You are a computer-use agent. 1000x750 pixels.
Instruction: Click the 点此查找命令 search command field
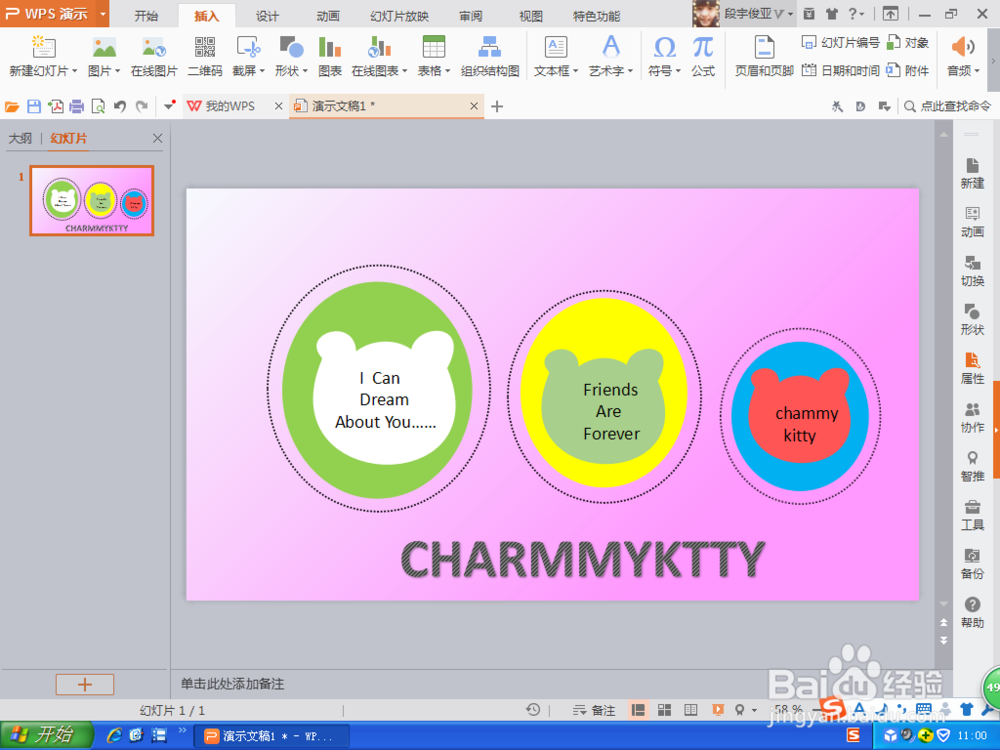[x=948, y=107]
